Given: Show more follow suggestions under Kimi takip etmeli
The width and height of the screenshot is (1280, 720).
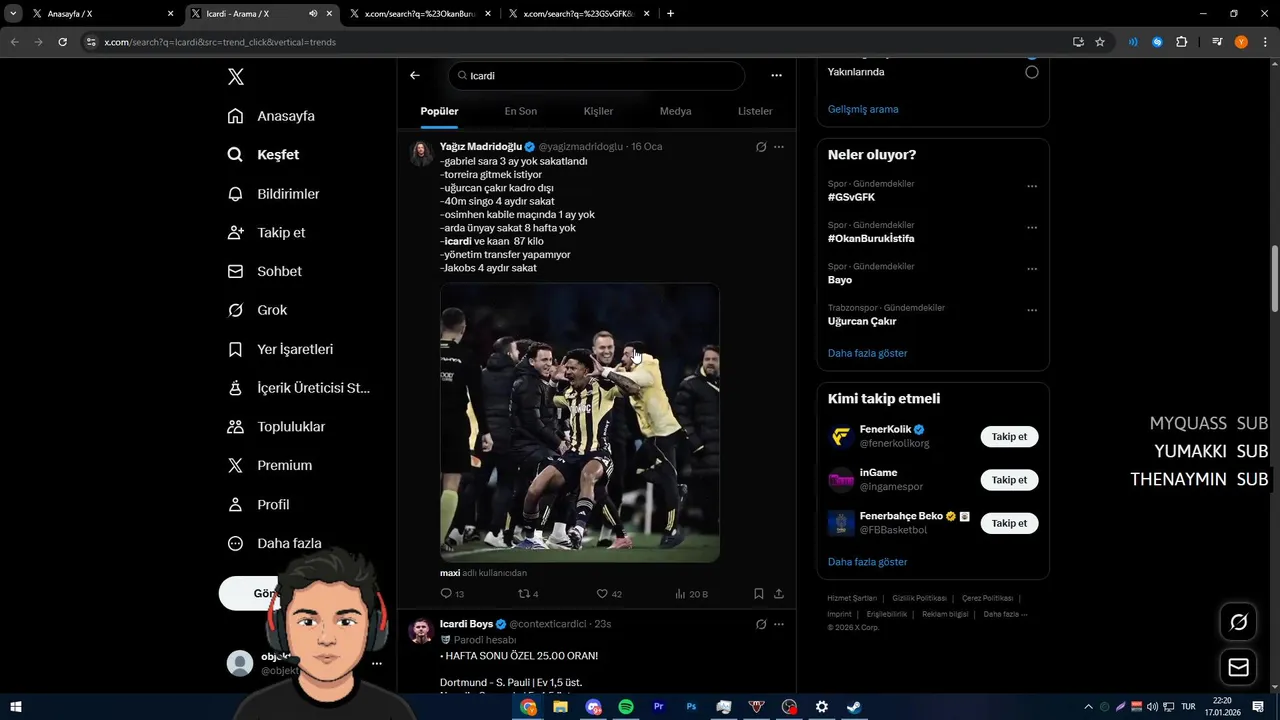Looking at the screenshot, I should pyautogui.click(x=868, y=562).
